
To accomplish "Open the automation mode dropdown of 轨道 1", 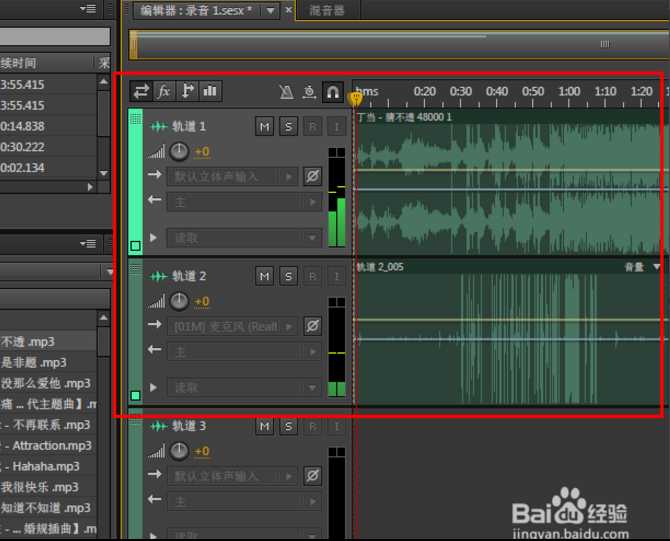I will coord(244,238).
